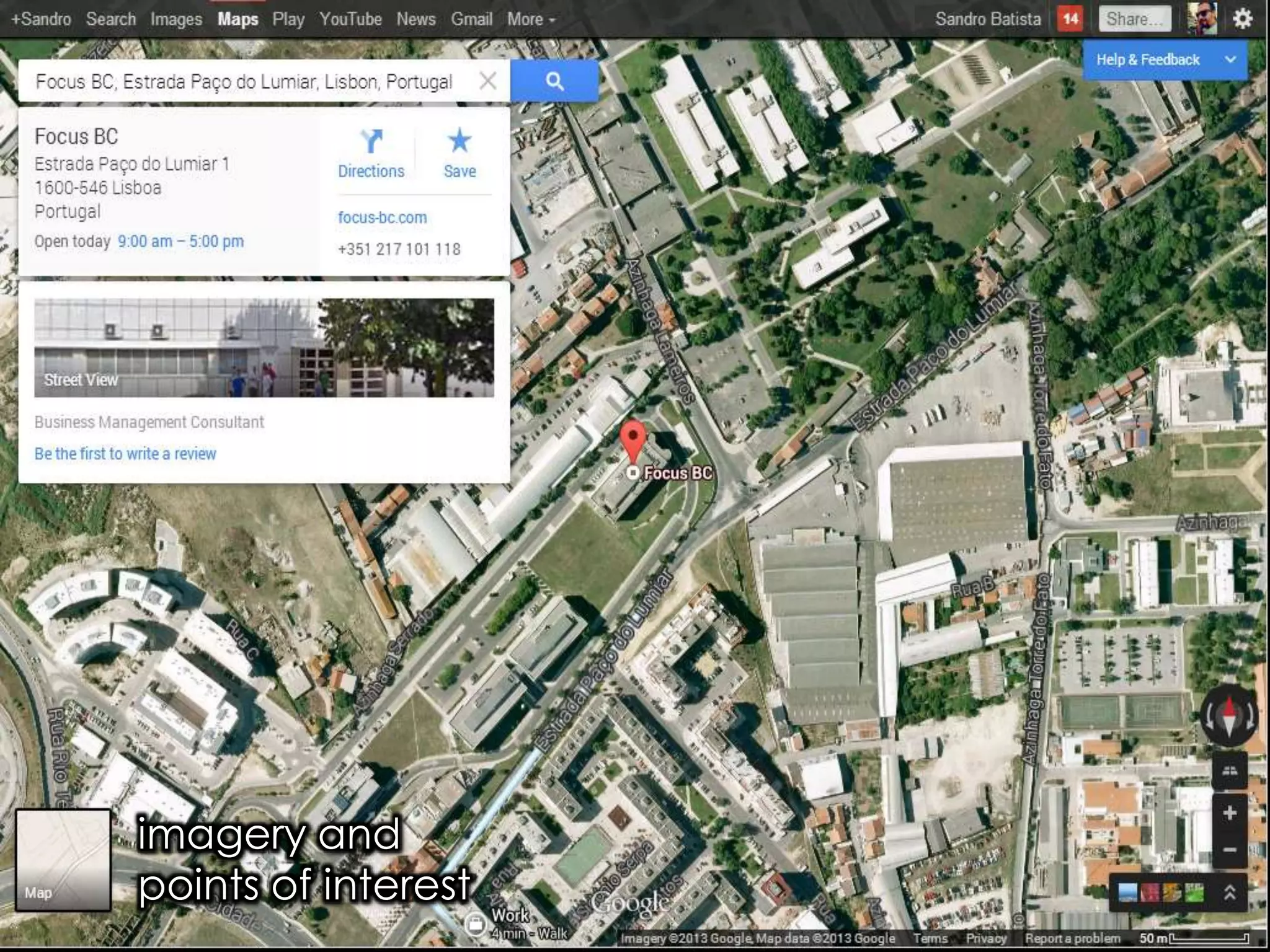Screen dimensions: 1270x952
Task: Open Gmail in the top bar
Action: pyautogui.click(x=471, y=19)
